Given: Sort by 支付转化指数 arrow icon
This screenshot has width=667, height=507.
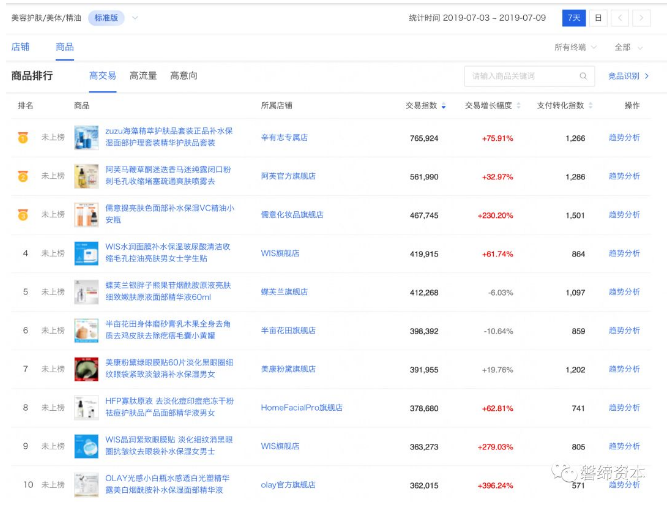Looking at the screenshot, I should (x=590, y=106).
